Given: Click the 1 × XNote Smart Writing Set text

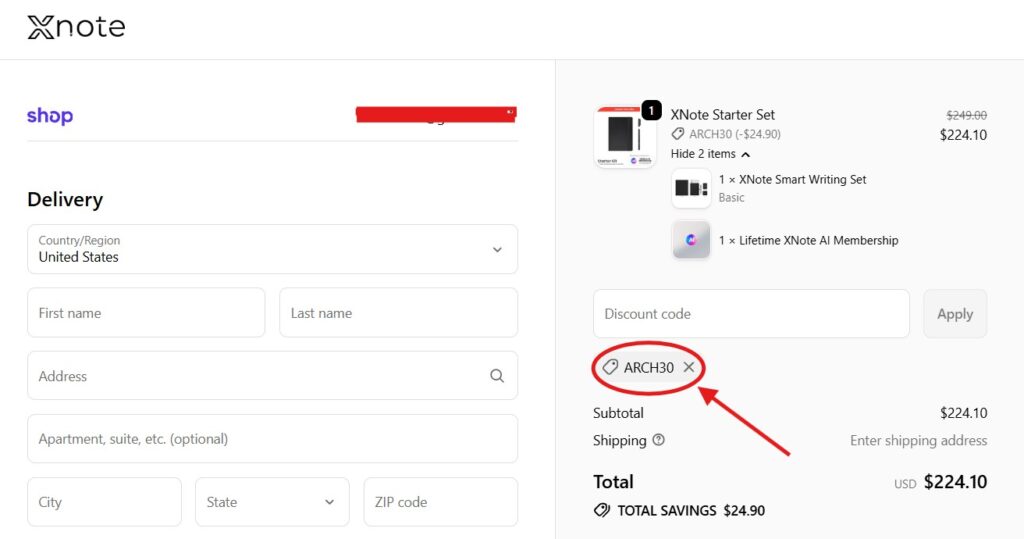Looking at the screenshot, I should click(x=792, y=180).
